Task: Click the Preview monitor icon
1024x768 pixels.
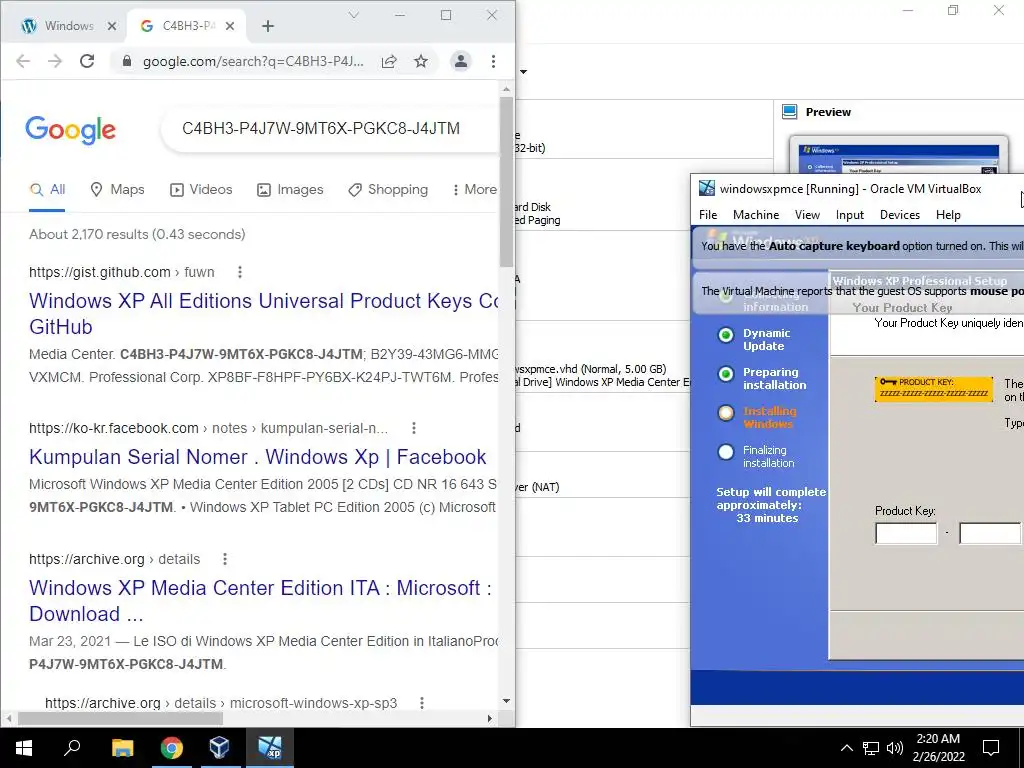Action: [790, 112]
